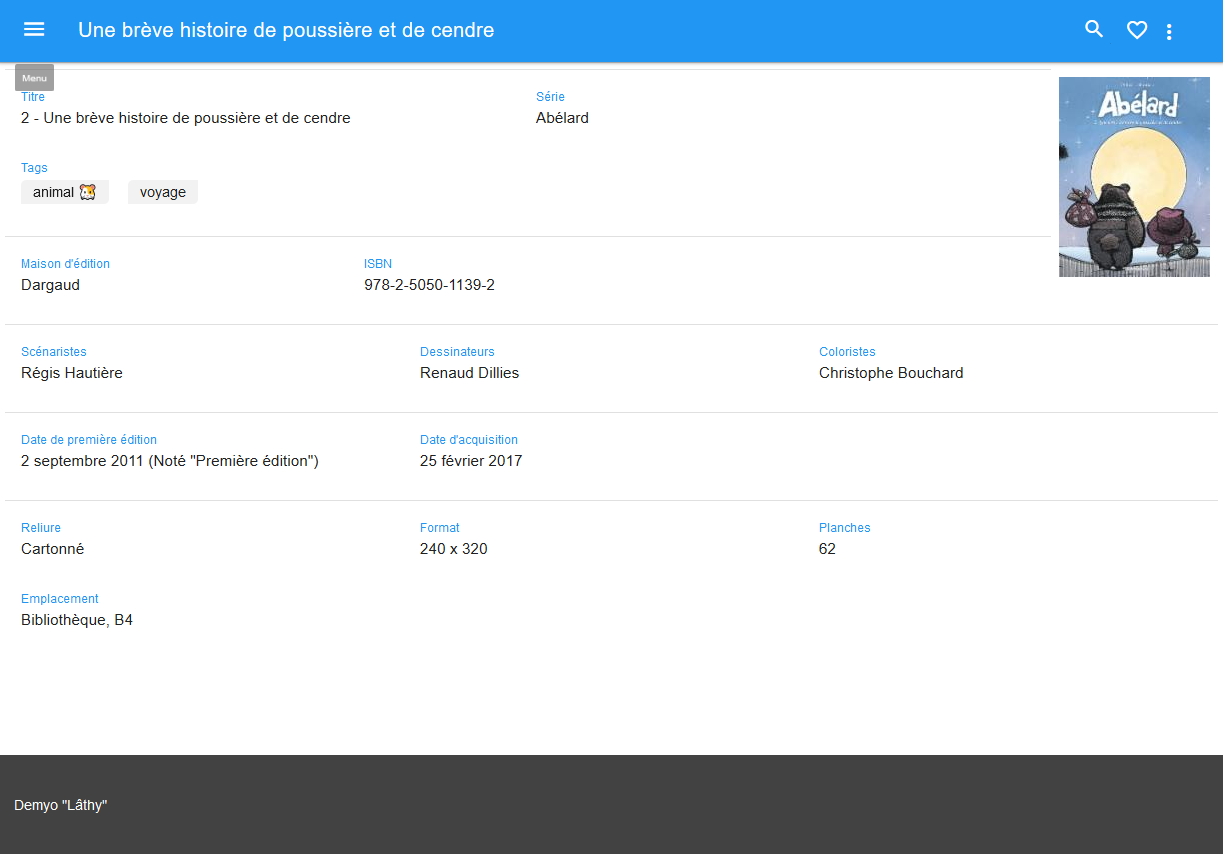
Task: Click the acquisition date "25 février 2017"
Action: point(471,461)
